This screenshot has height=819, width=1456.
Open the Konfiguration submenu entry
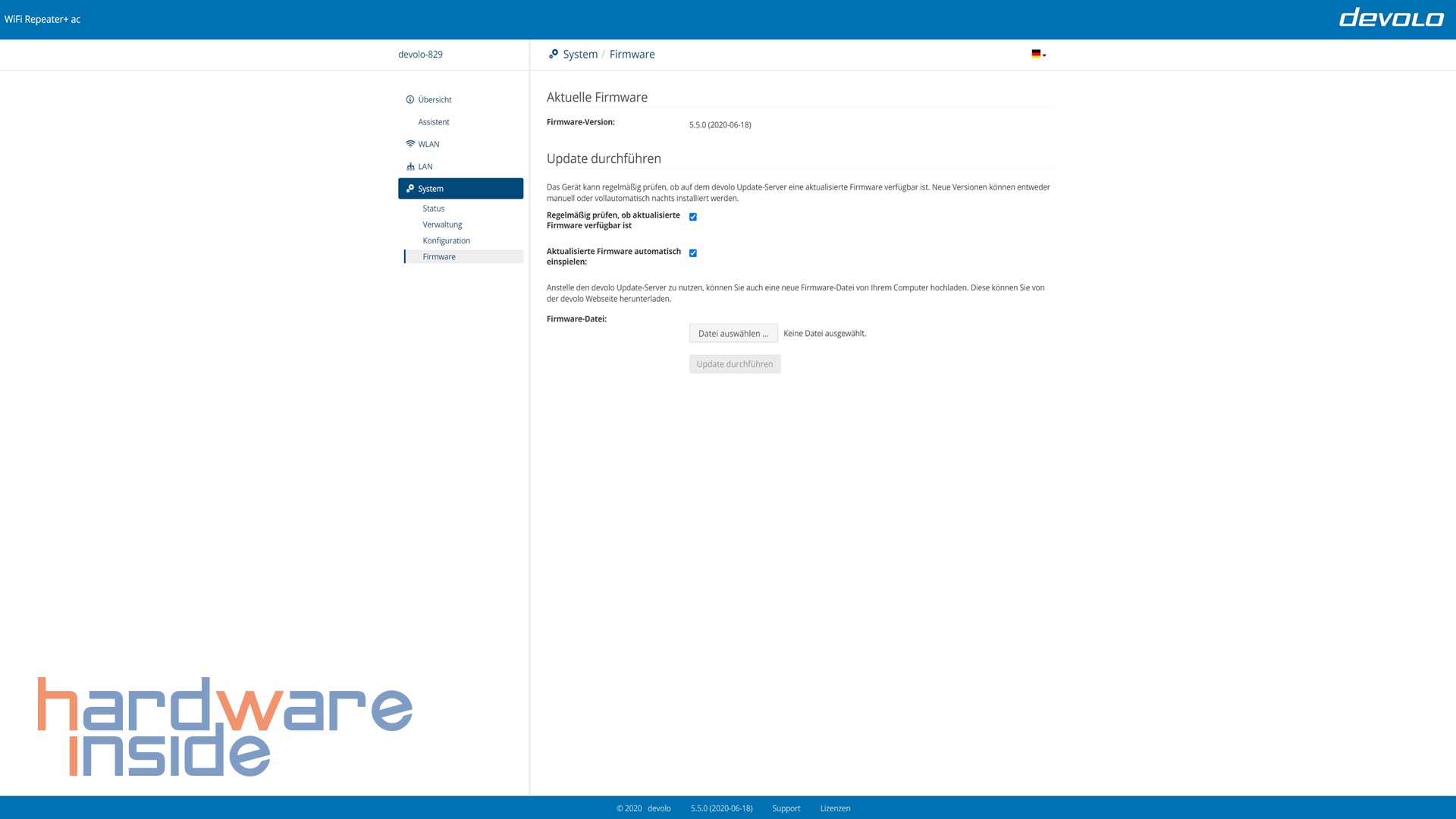tap(447, 240)
